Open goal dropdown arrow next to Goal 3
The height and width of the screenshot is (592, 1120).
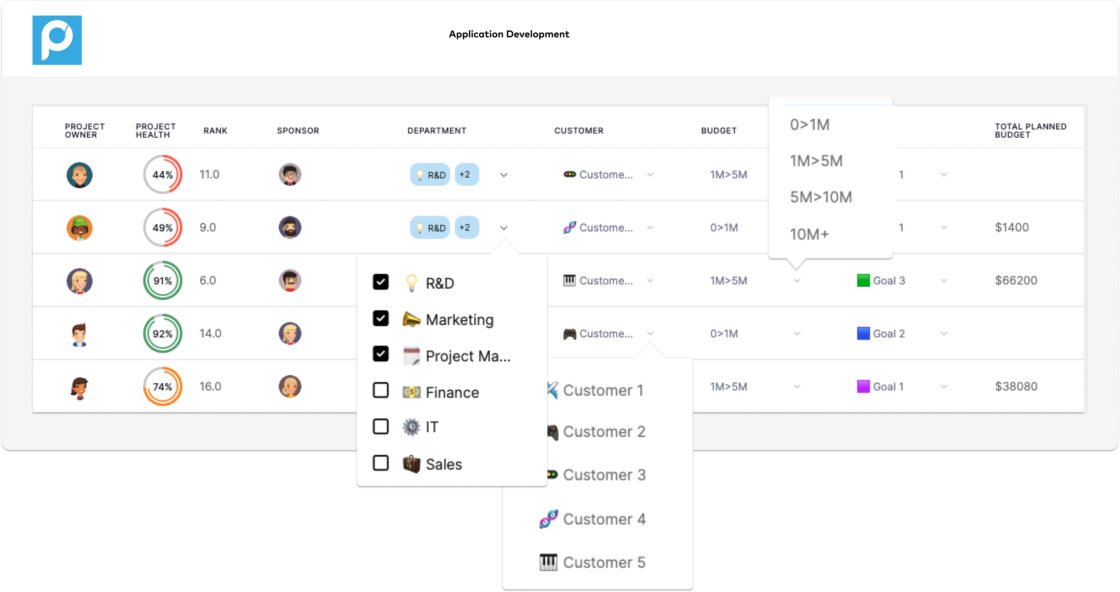point(944,281)
